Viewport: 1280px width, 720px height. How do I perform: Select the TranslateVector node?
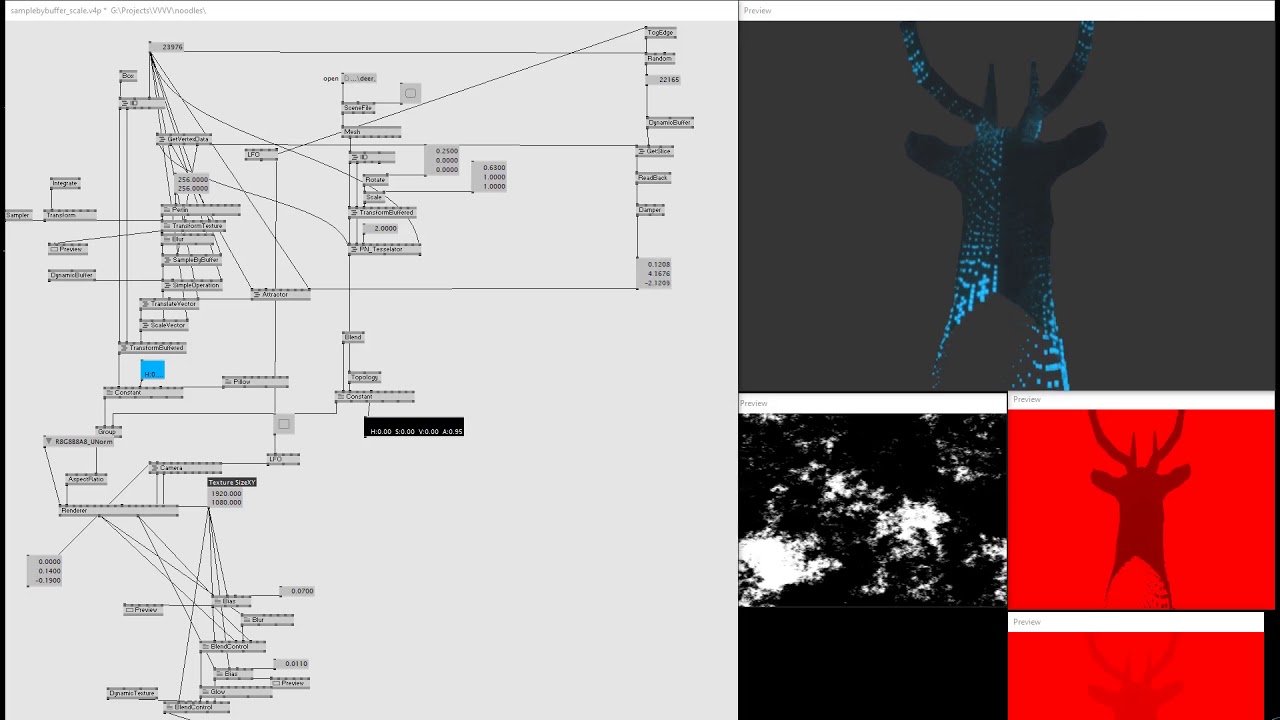pos(169,304)
